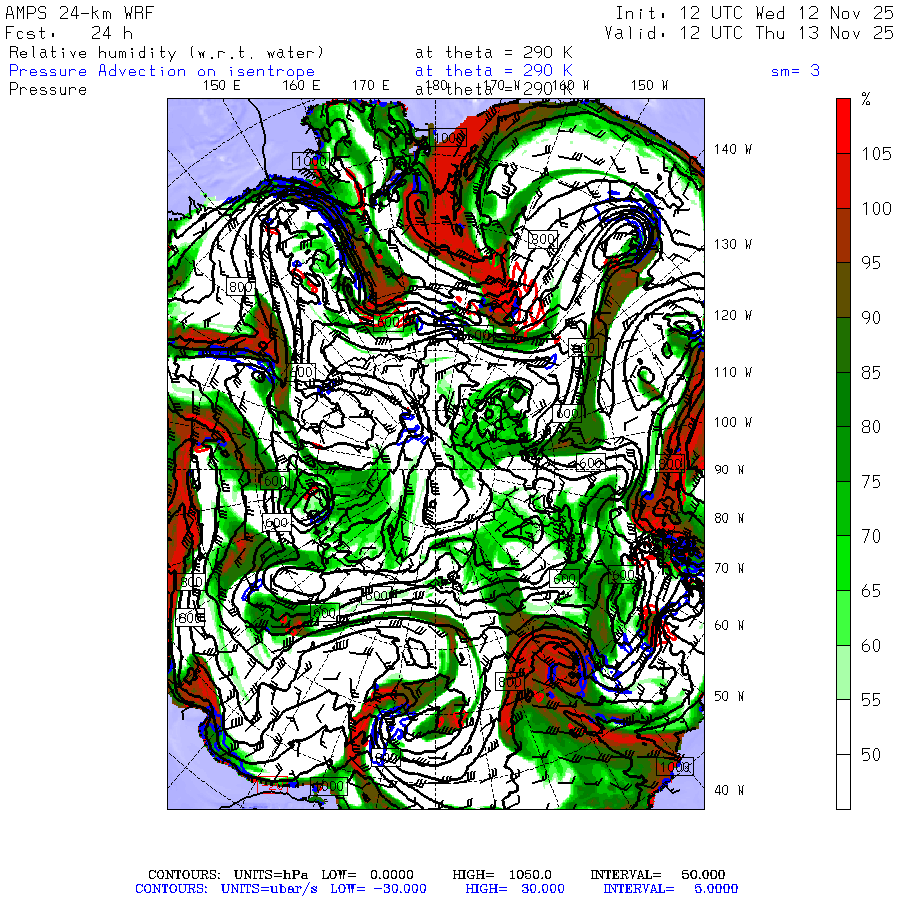The width and height of the screenshot is (900, 900).
Task: Select the blue 'Pressure Advection on isentrope' label
Action: tap(162, 71)
